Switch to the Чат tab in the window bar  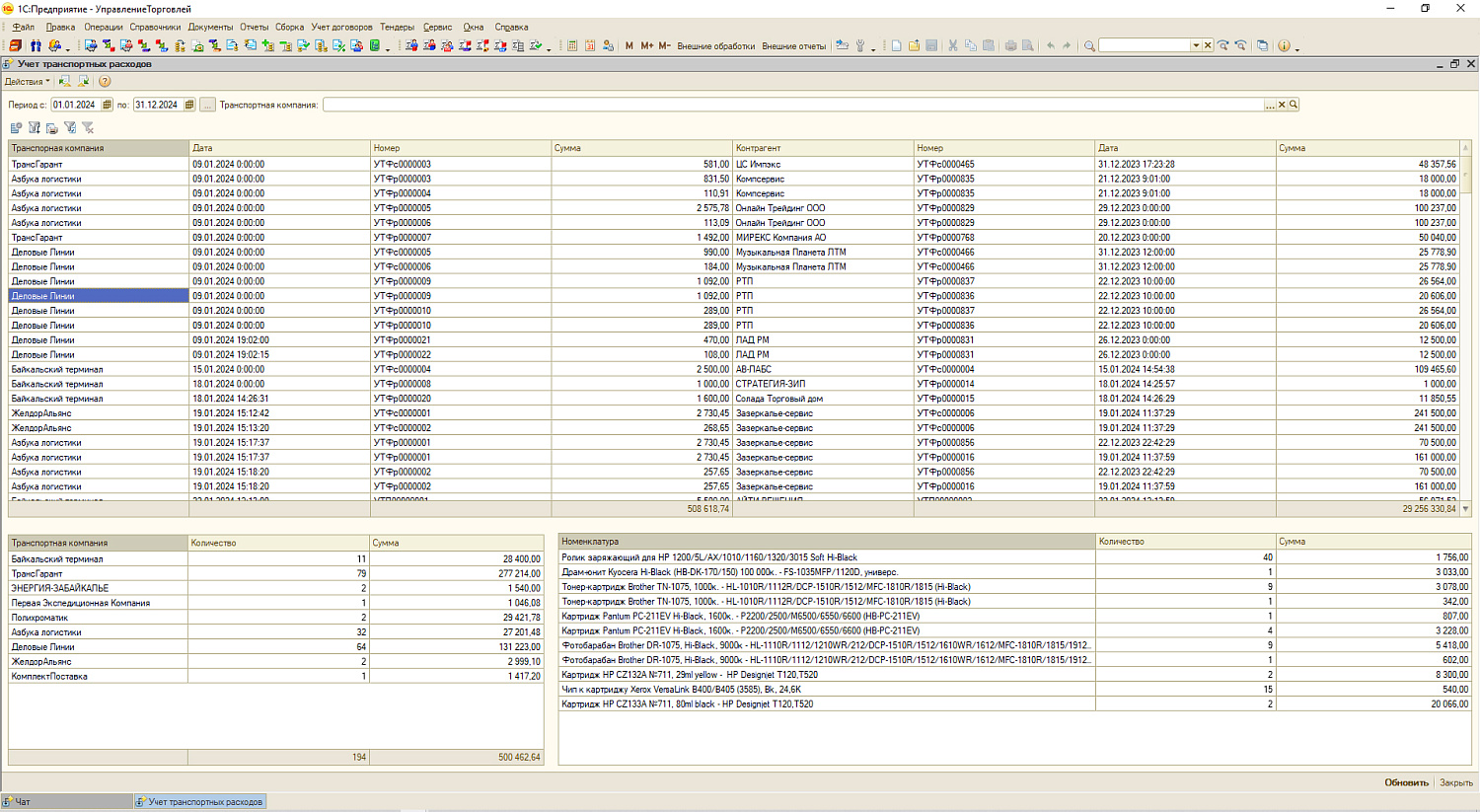pyautogui.click(x=66, y=801)
